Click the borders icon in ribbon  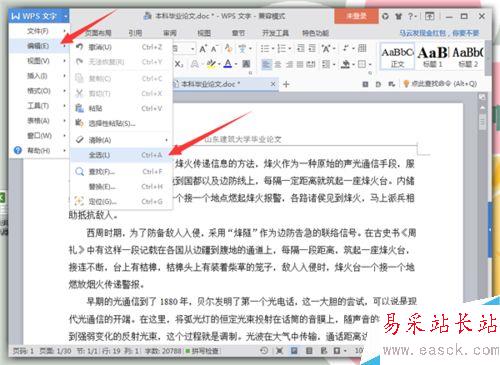point(362,64)
